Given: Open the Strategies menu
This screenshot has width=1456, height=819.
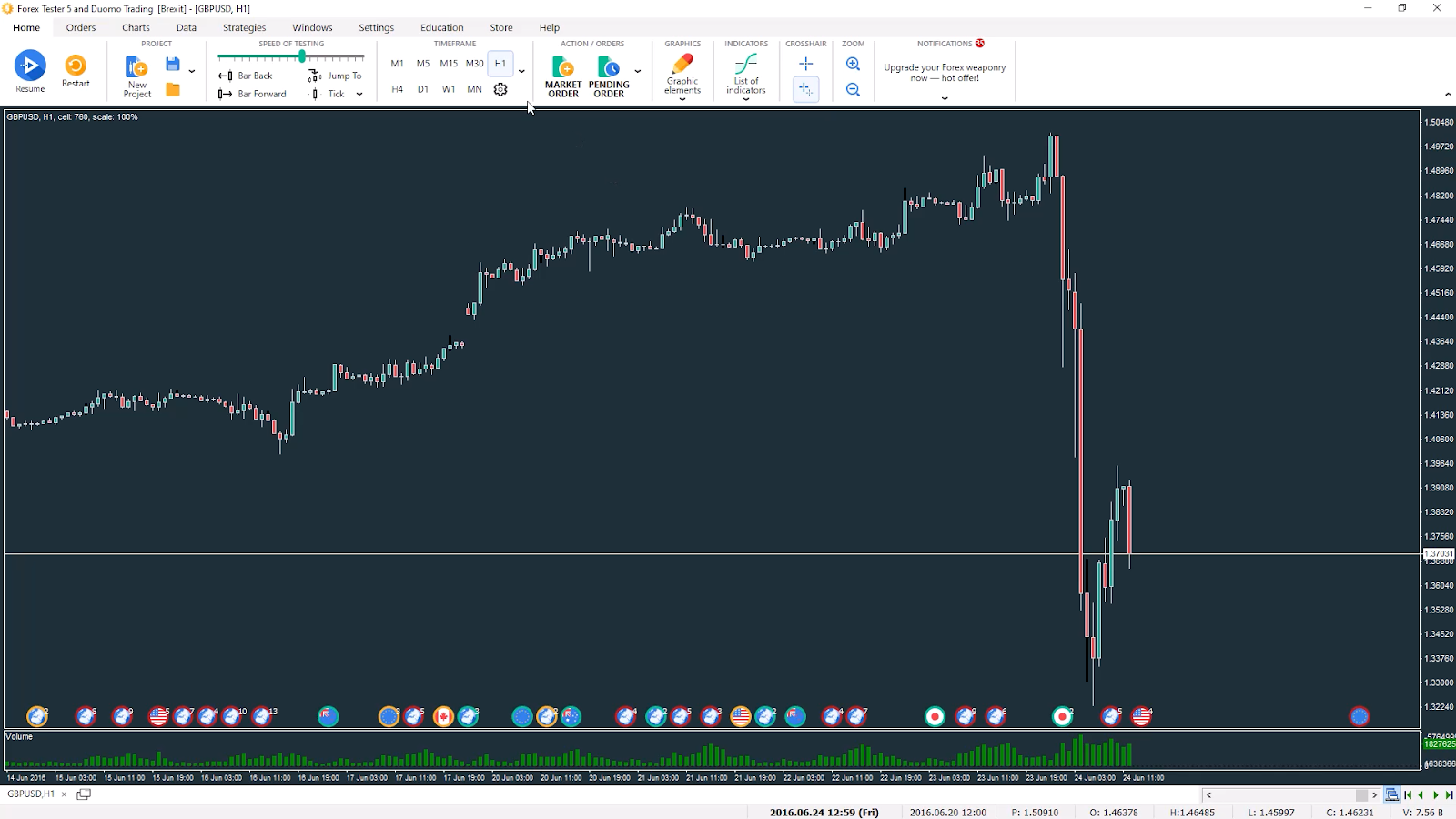Looking at the screenshot, I should pyautogui.click(x=244, y=27).
